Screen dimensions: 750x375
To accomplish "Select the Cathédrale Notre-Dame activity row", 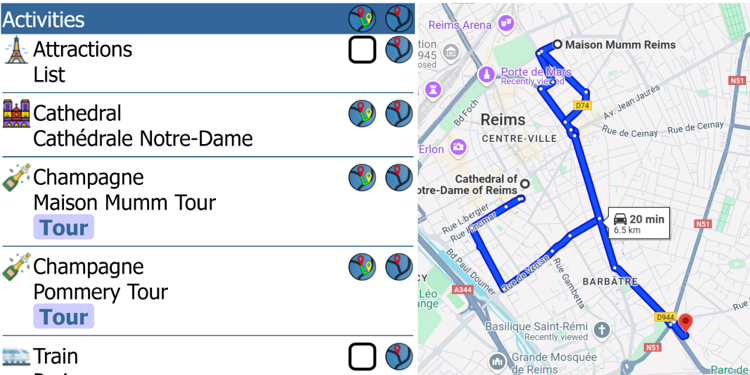I will 208,125.
